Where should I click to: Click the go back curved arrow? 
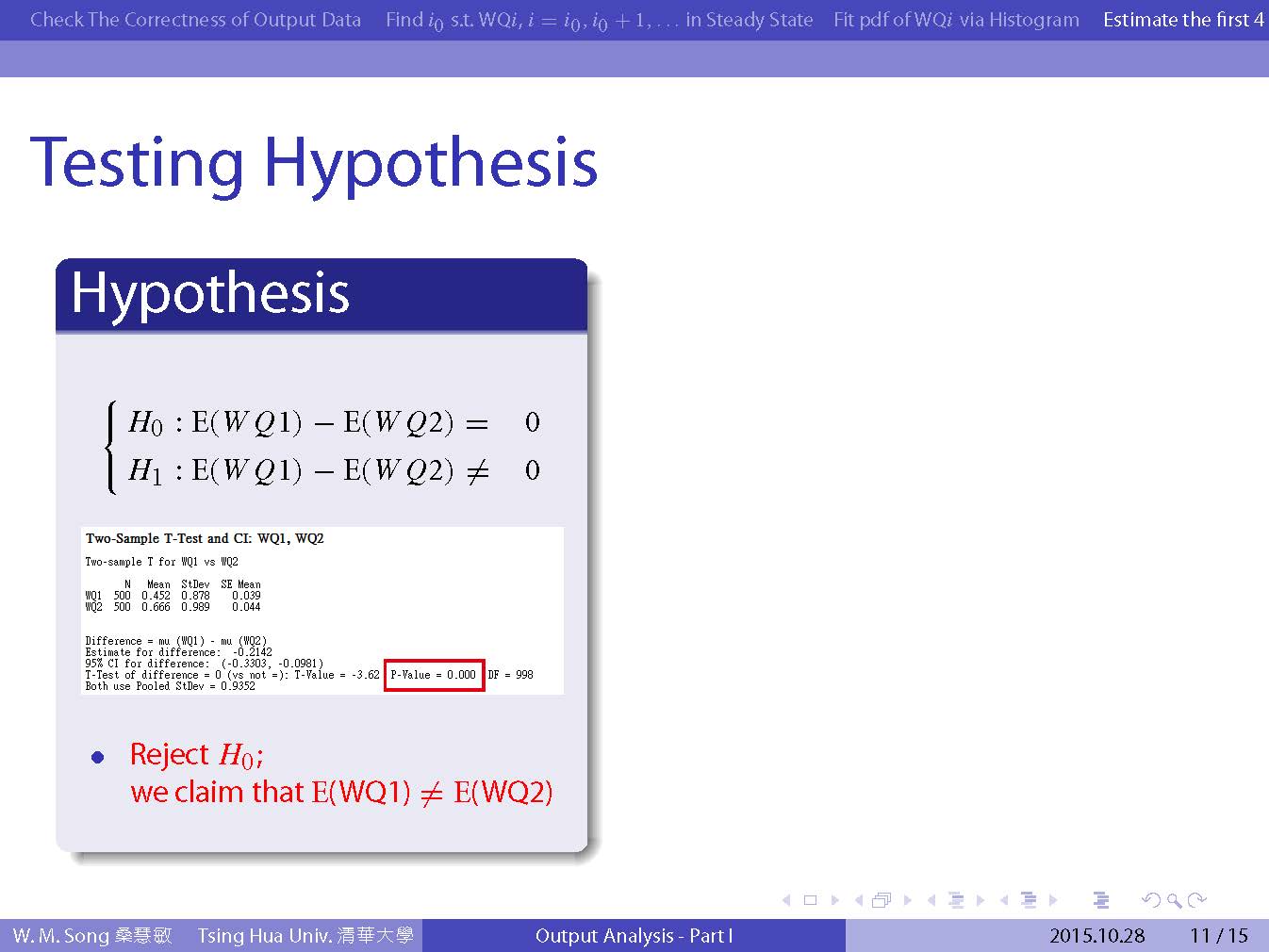(x=1150, y=900)
